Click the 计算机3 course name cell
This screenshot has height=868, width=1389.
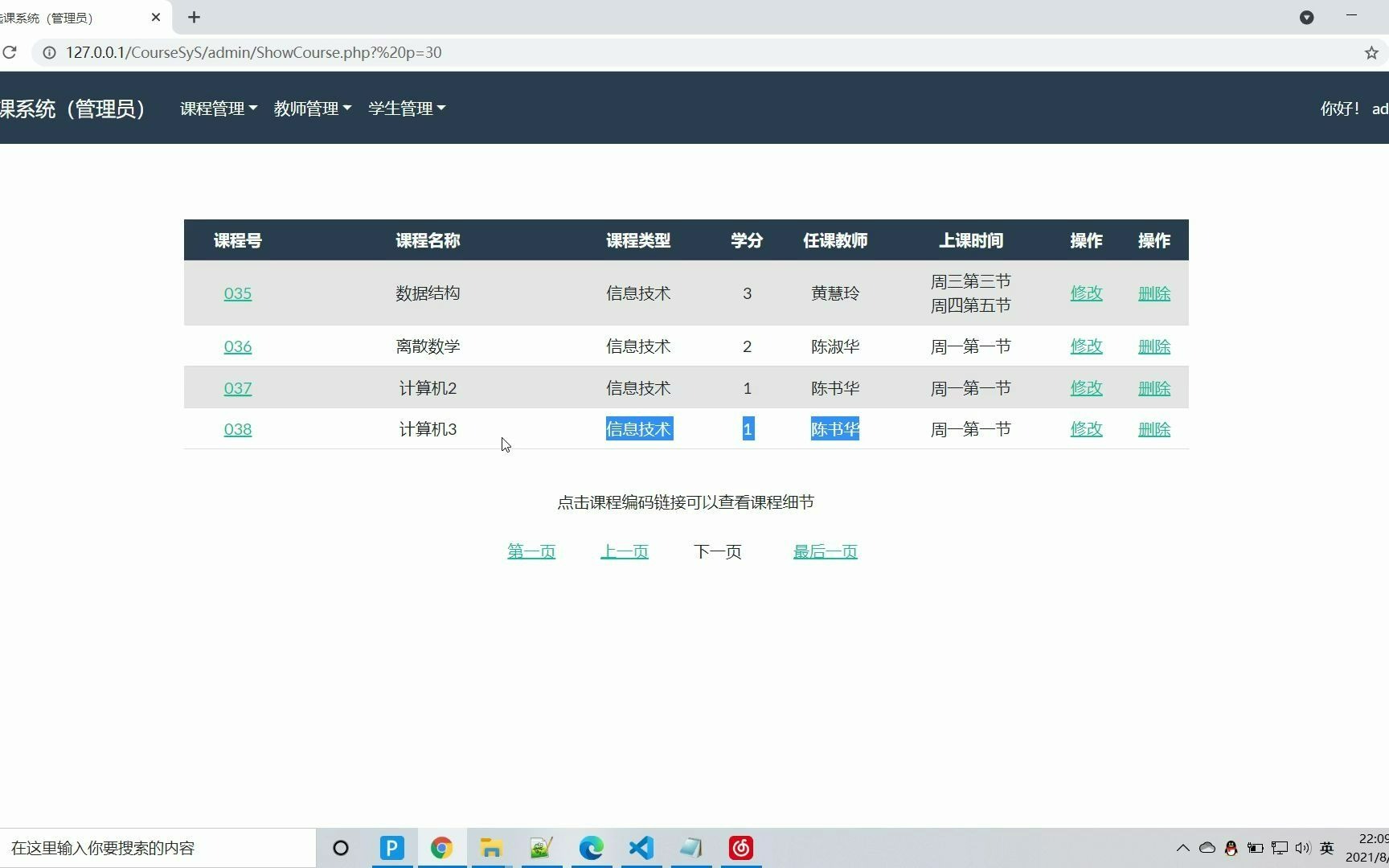[428, 429]
